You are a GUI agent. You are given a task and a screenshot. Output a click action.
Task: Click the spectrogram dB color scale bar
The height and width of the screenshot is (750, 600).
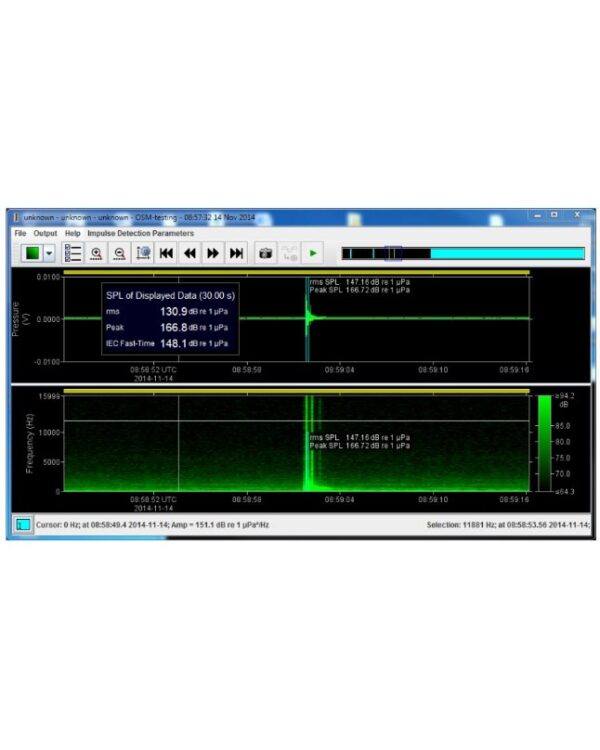pyautogui.click(x=544, y=443)
